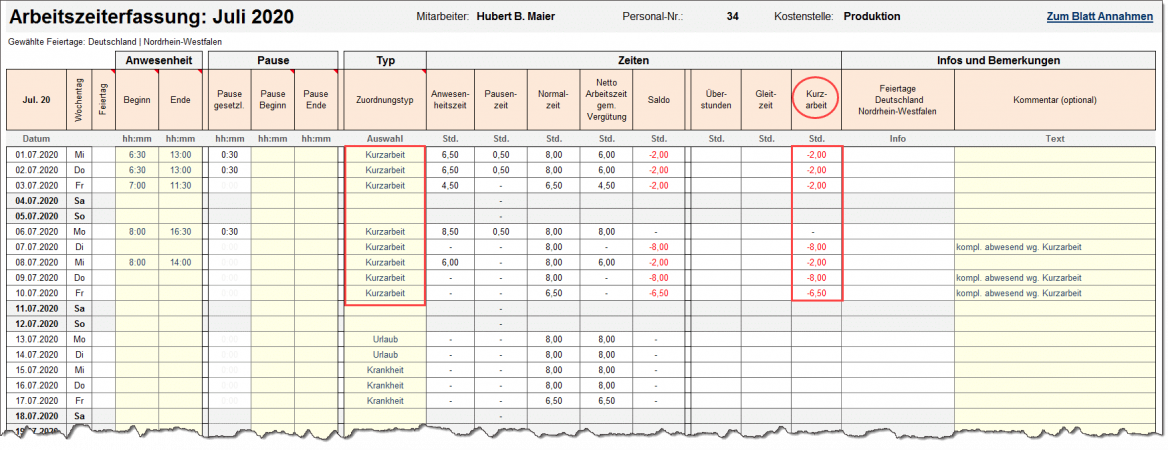Click the Beginn time cell for 01.07.2020
This screenshot has height=450, width=1168.
point(137,155)
